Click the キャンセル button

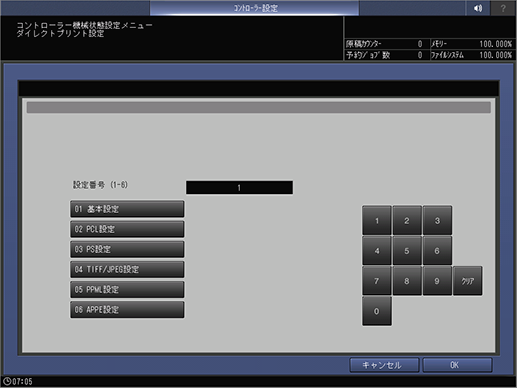[x=384, y=365]
